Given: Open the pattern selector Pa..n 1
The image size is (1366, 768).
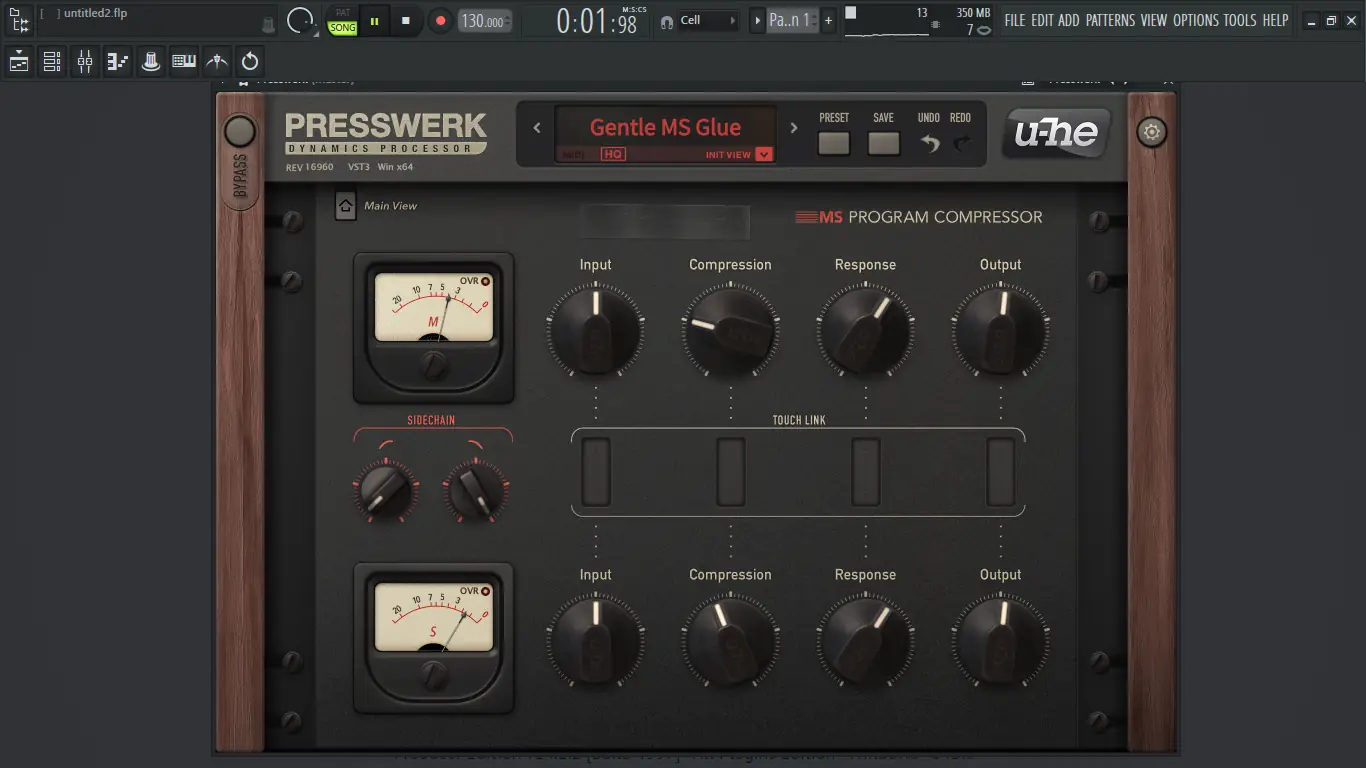Looking at the screenshot, I should click(x=792, y=20).
